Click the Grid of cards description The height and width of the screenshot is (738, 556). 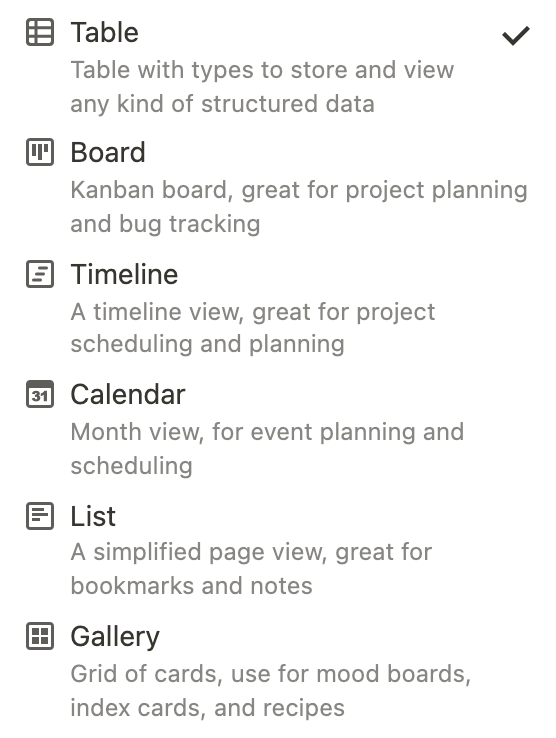click(x=271, y=690)
